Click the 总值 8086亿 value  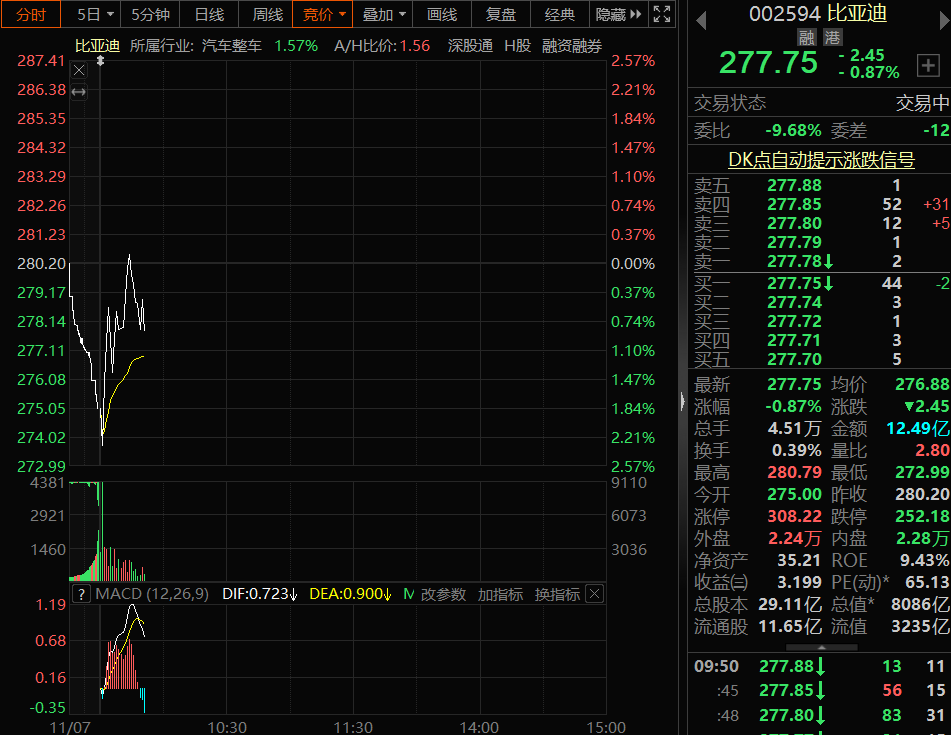(x=921, y=605)
